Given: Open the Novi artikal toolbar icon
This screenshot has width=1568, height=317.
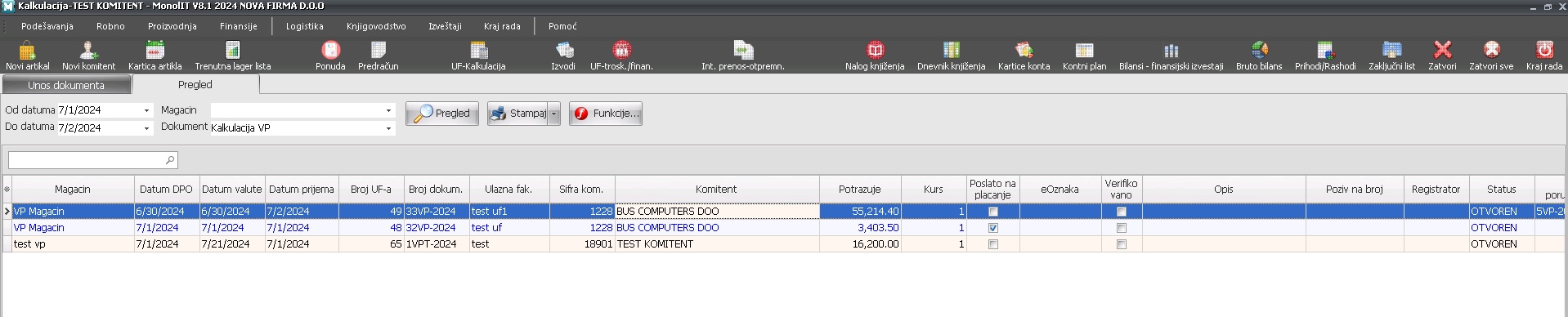Looking at the screenshot, I should (x=27, y=56).
